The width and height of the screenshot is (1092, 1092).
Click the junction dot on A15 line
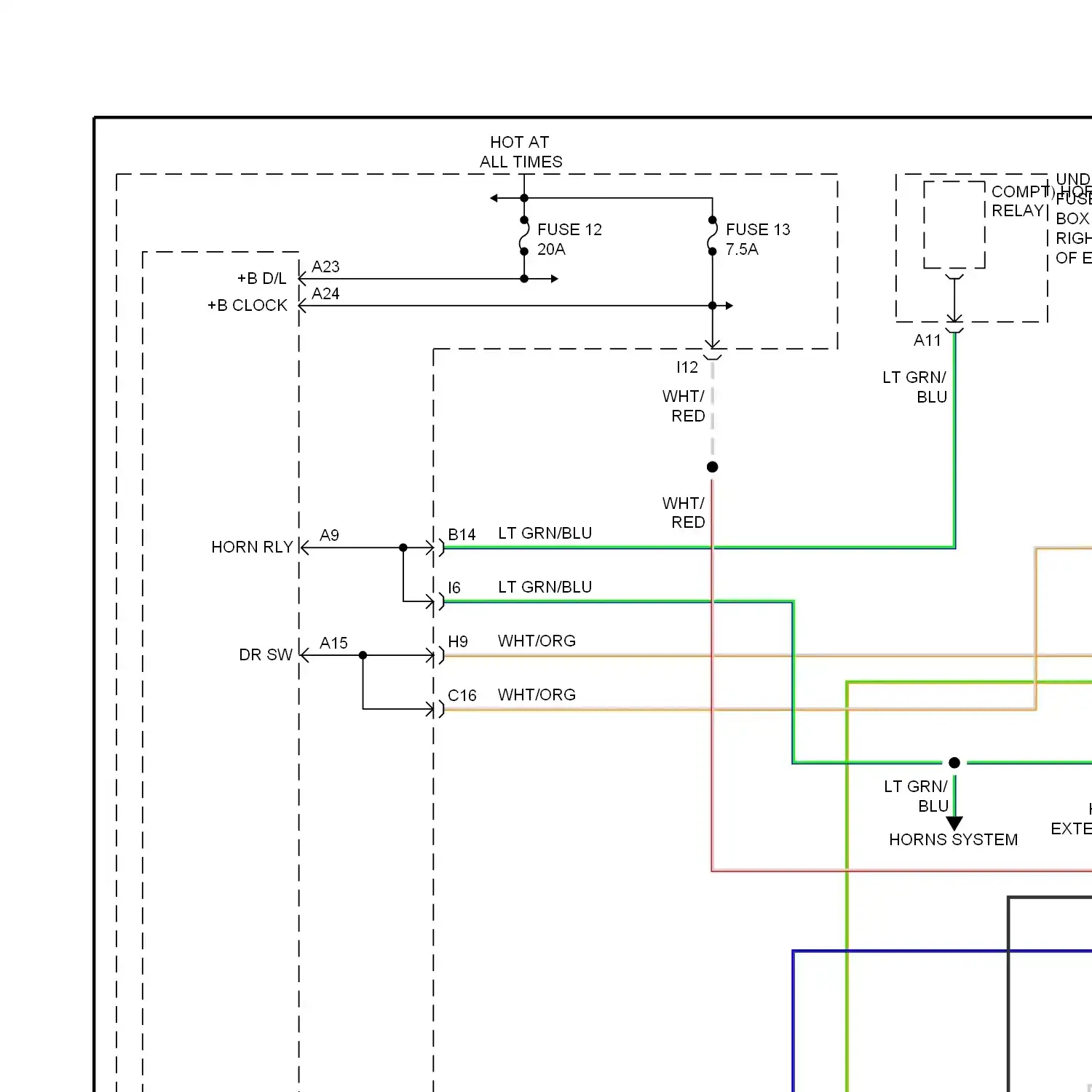(x=363, y=655)
